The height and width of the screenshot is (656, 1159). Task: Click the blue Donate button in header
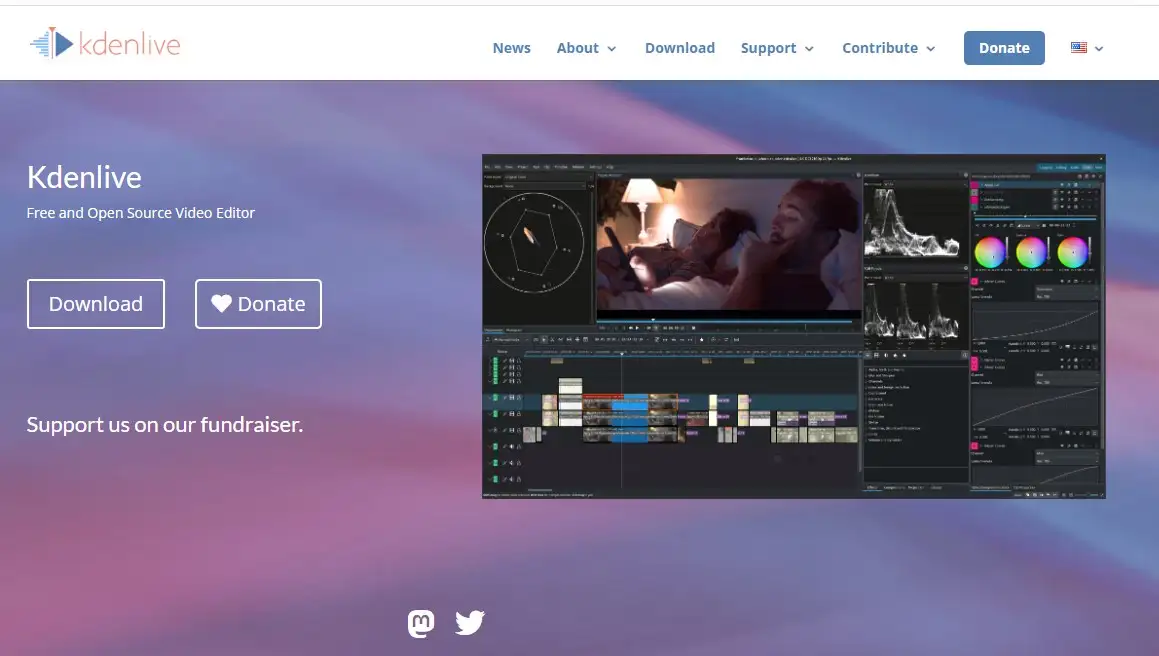point(1004,48)
